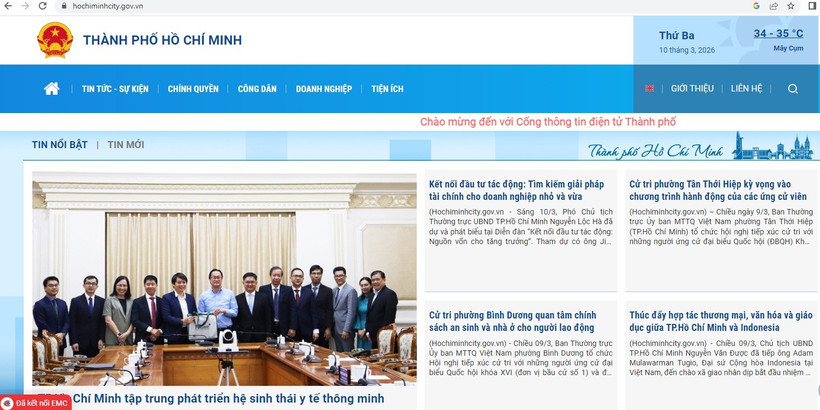The image size is (820, 410).
Task: Open the LIÊN HỆ contact page
Action: pos(746,88)
